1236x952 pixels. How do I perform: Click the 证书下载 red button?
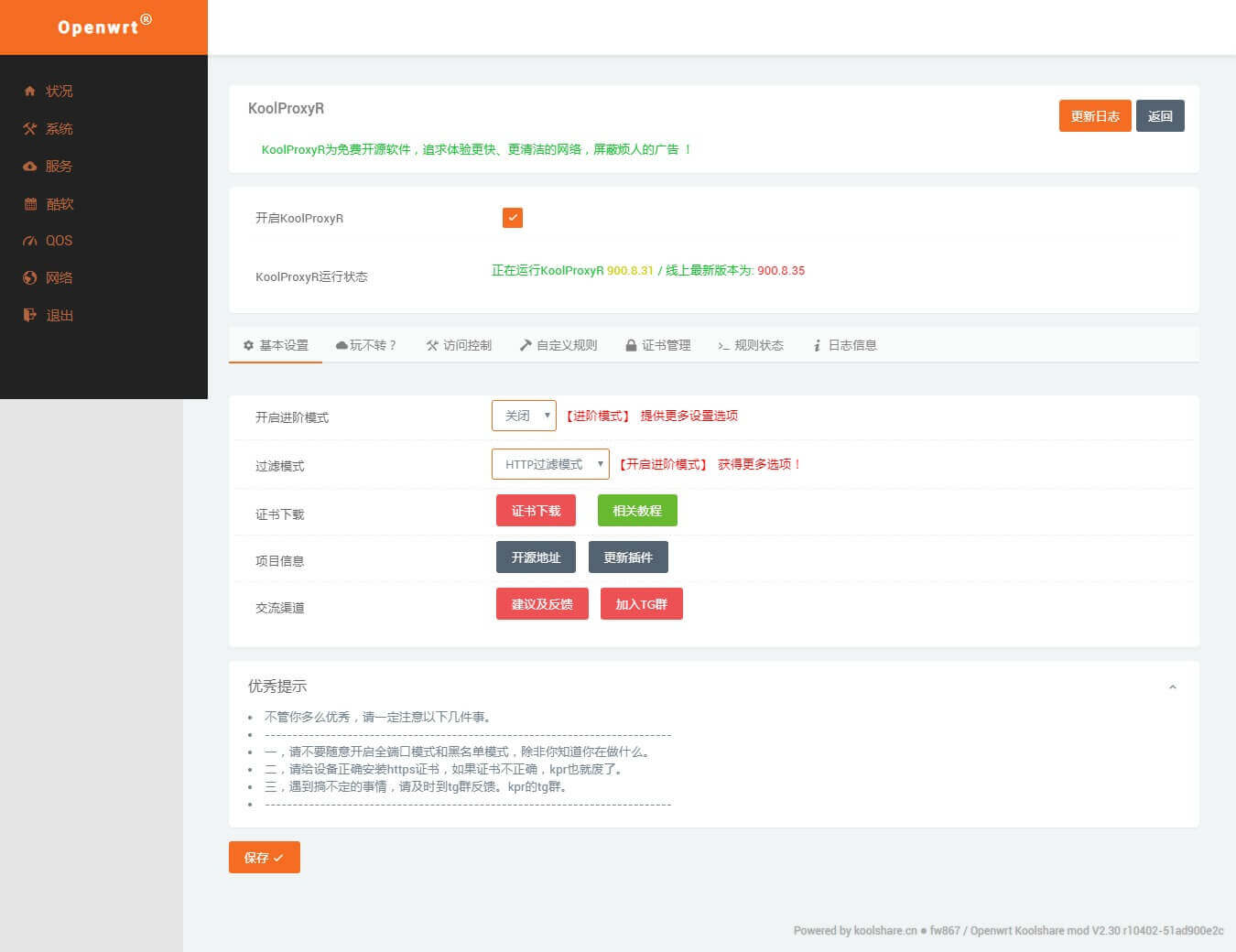pos(536,511)
